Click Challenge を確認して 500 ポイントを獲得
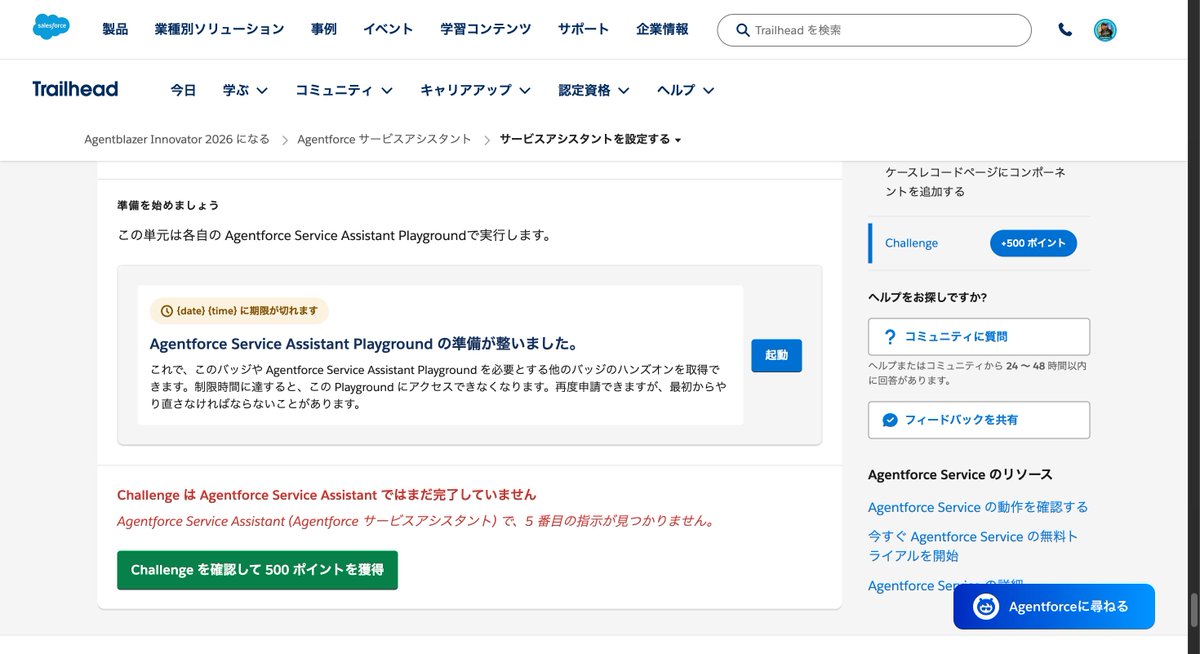Viewport: 1200px width, 654px height. click(x=257, y=570)
